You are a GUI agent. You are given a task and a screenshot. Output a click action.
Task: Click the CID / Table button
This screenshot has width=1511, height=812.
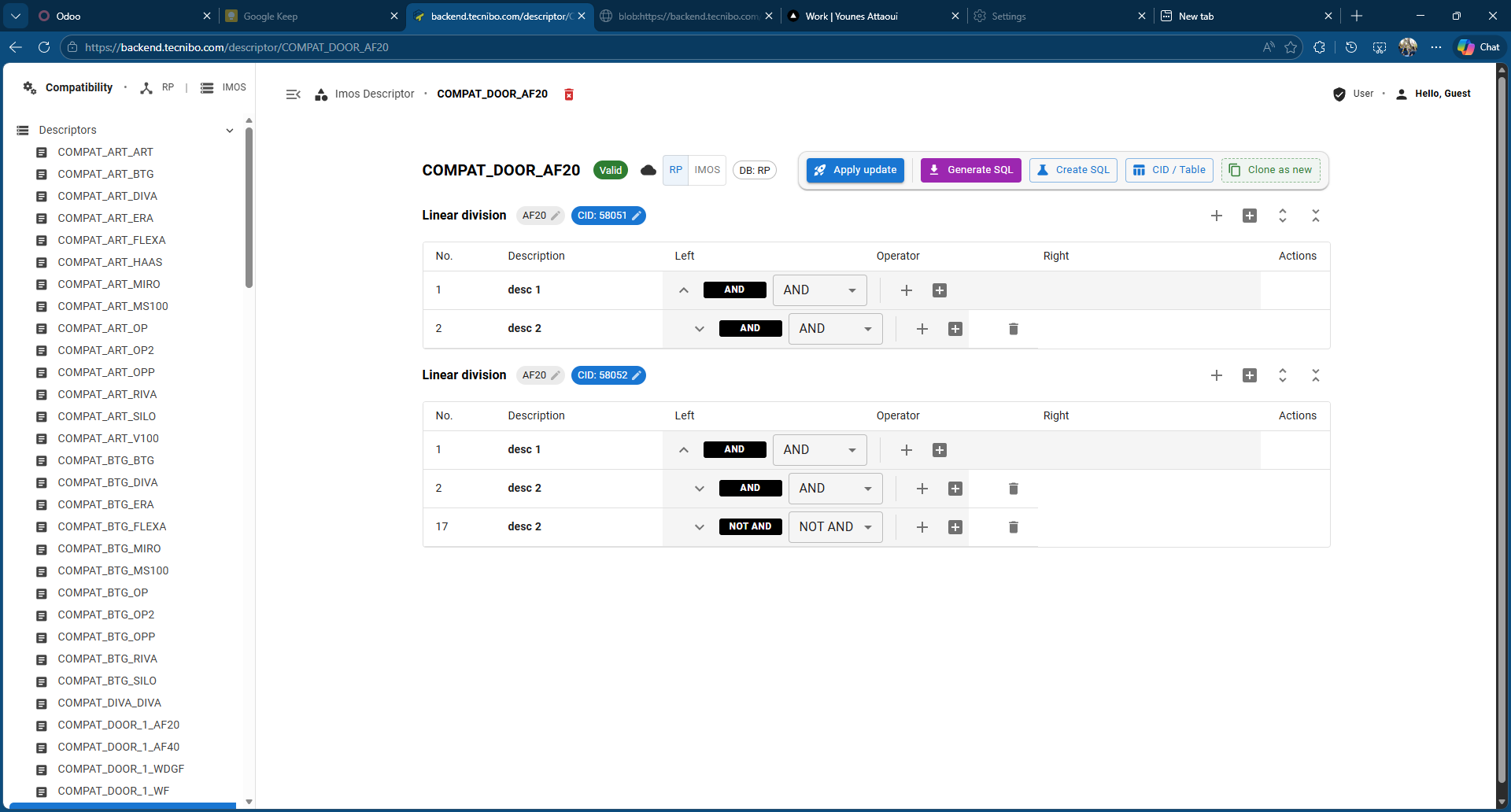pyautogui.click(x=1169, y=170)
